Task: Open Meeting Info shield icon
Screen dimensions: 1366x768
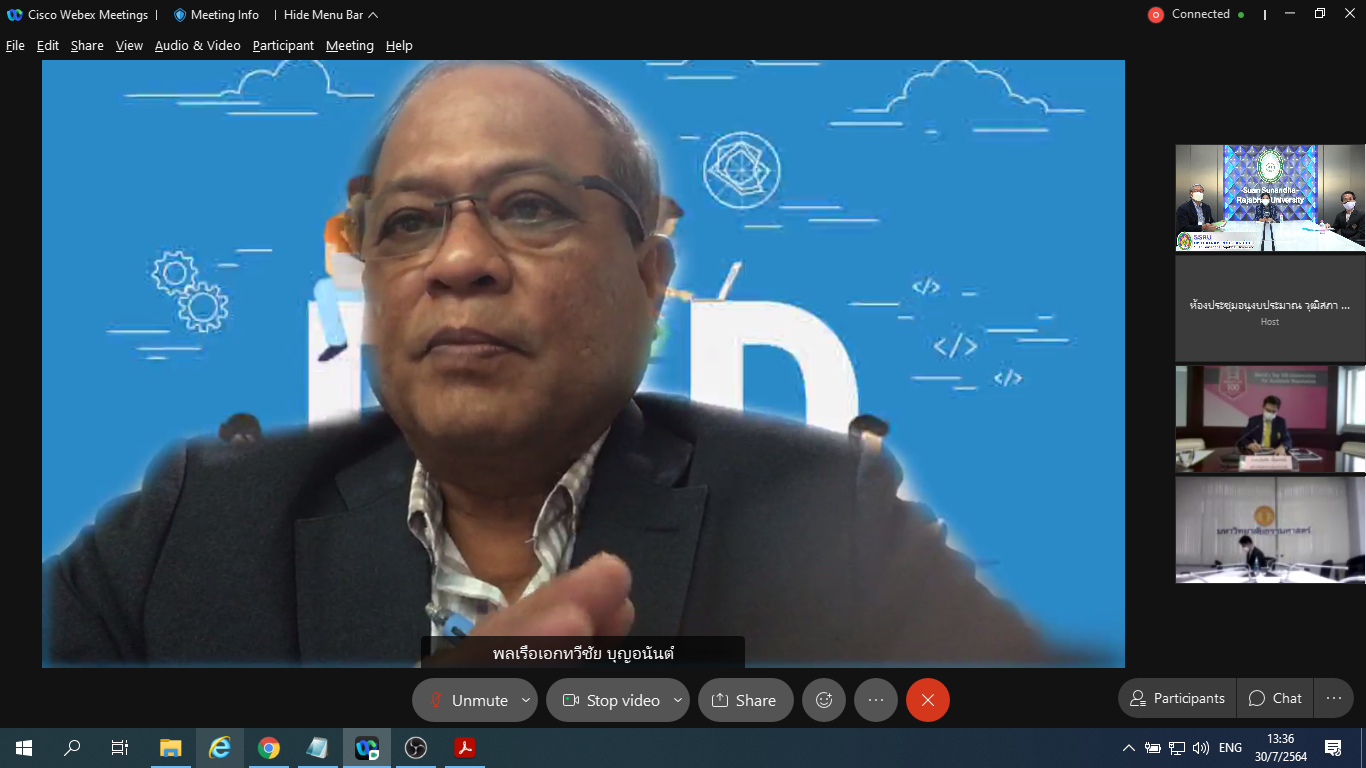Action: (180, 15)
